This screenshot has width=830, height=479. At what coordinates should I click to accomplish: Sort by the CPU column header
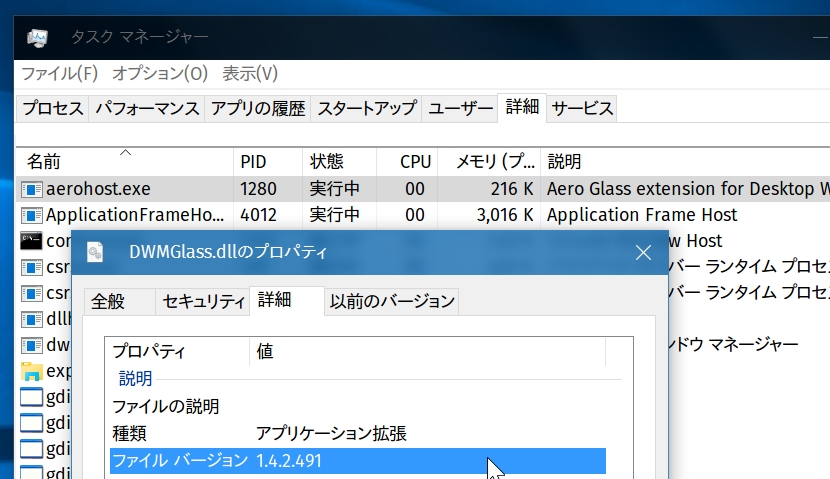tap(407, 161)
